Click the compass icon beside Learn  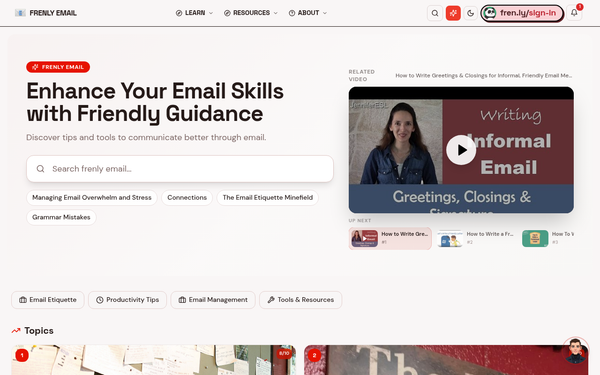tap(179, 13)
